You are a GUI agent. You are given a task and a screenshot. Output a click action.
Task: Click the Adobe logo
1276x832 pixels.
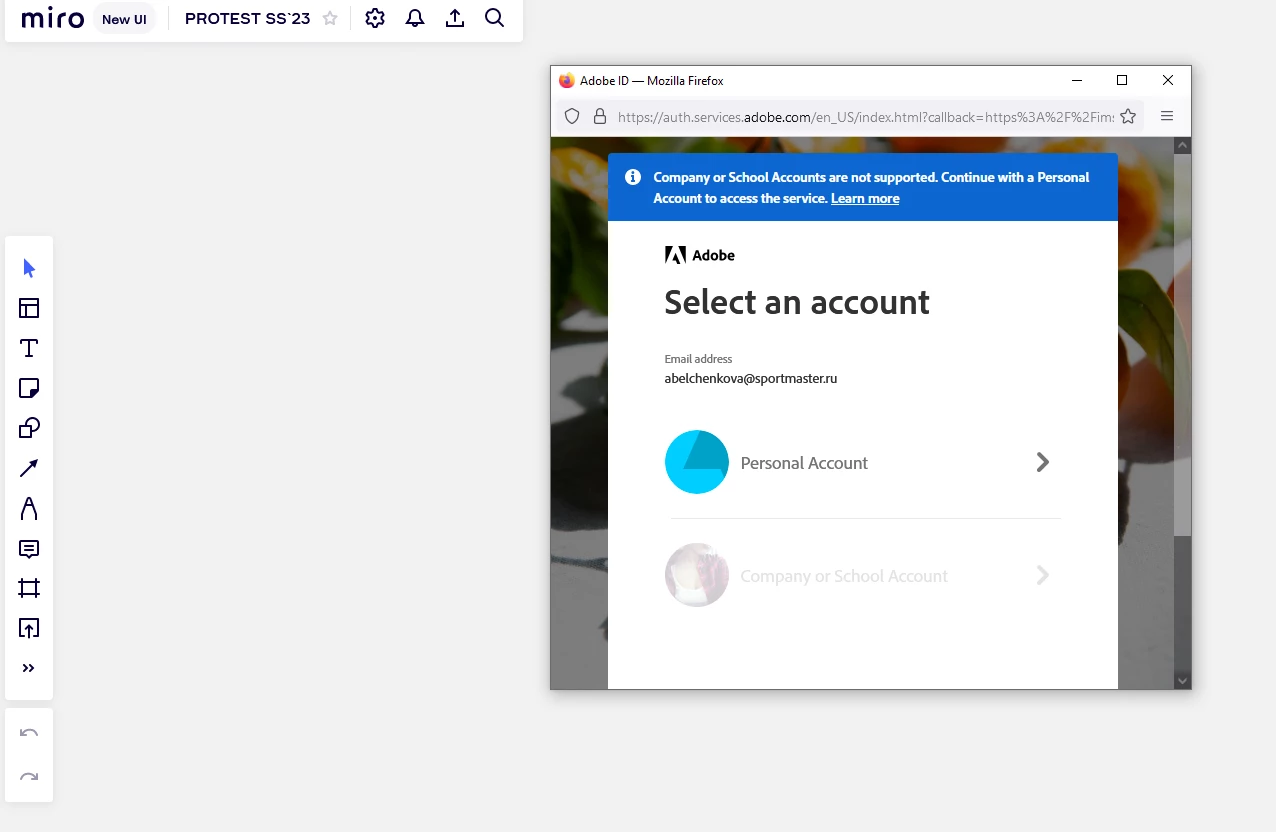click(x=700, y=255)
